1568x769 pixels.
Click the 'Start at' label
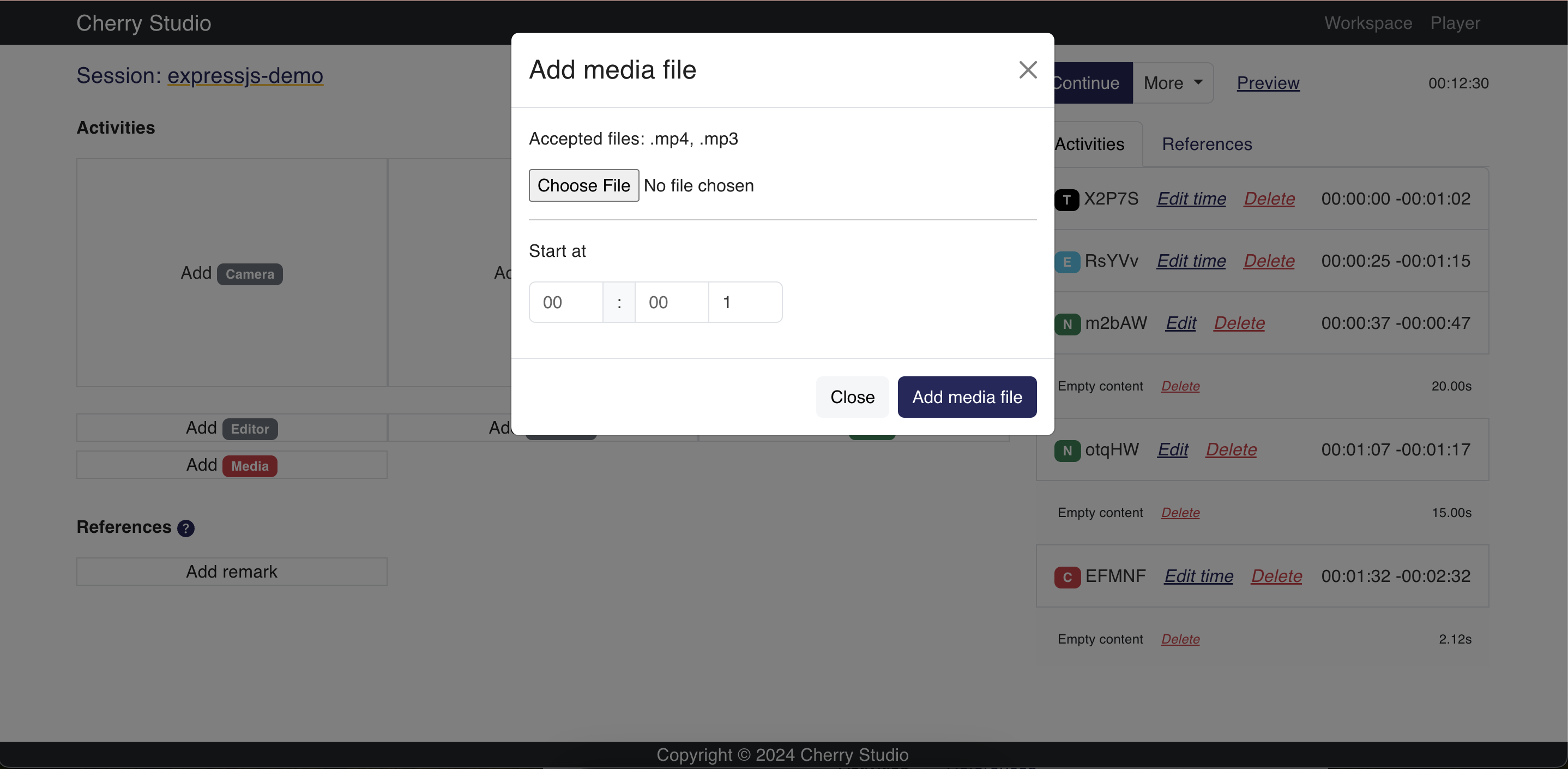(557, 251)
